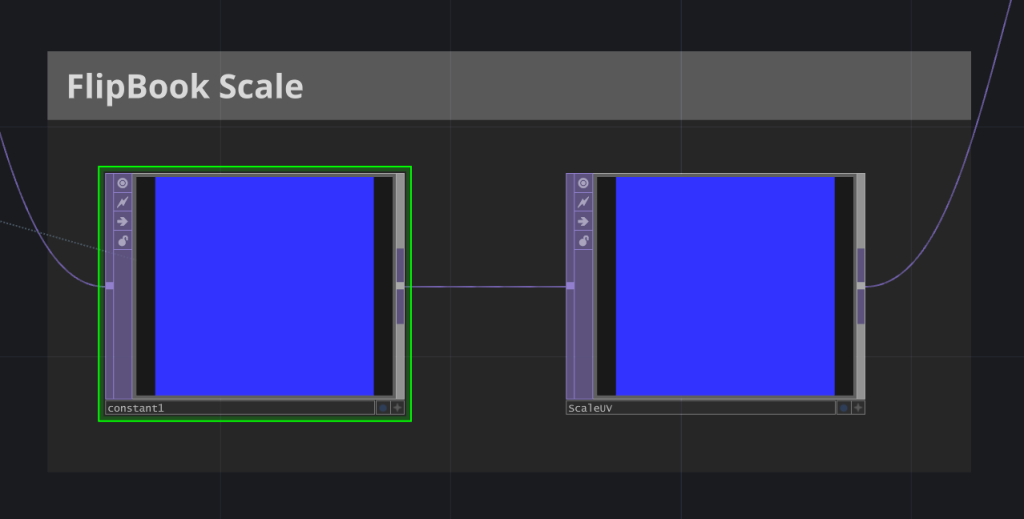Click the plus viewer-active icon on constant1
This screenshot has width=1024, height=519.
(x=398, y=408)
